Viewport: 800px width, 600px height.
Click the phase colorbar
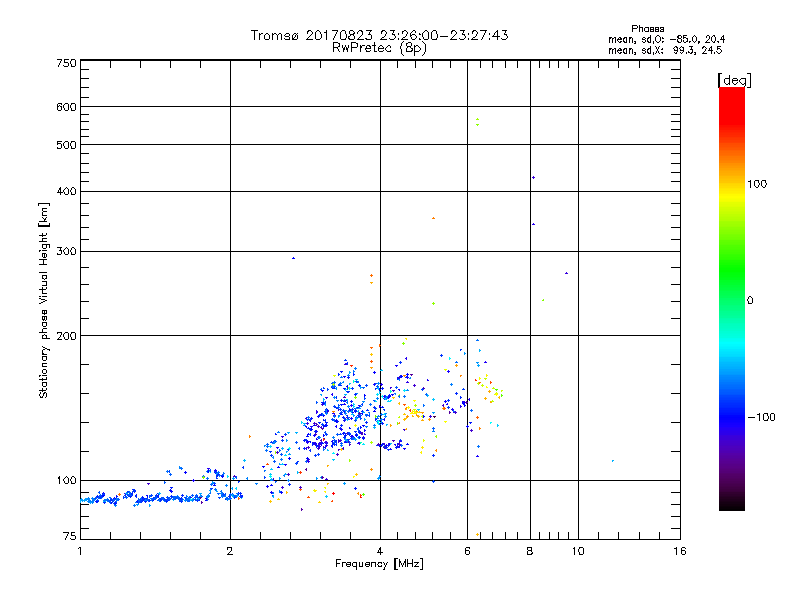pyautogui.click(x=732, y=298)
